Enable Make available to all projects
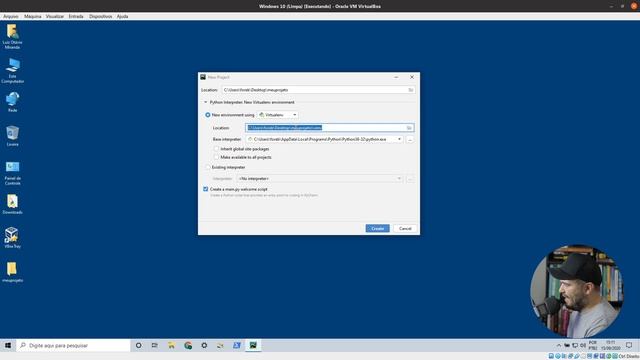This screenshot has width=640, height=360. click(216, 157)
